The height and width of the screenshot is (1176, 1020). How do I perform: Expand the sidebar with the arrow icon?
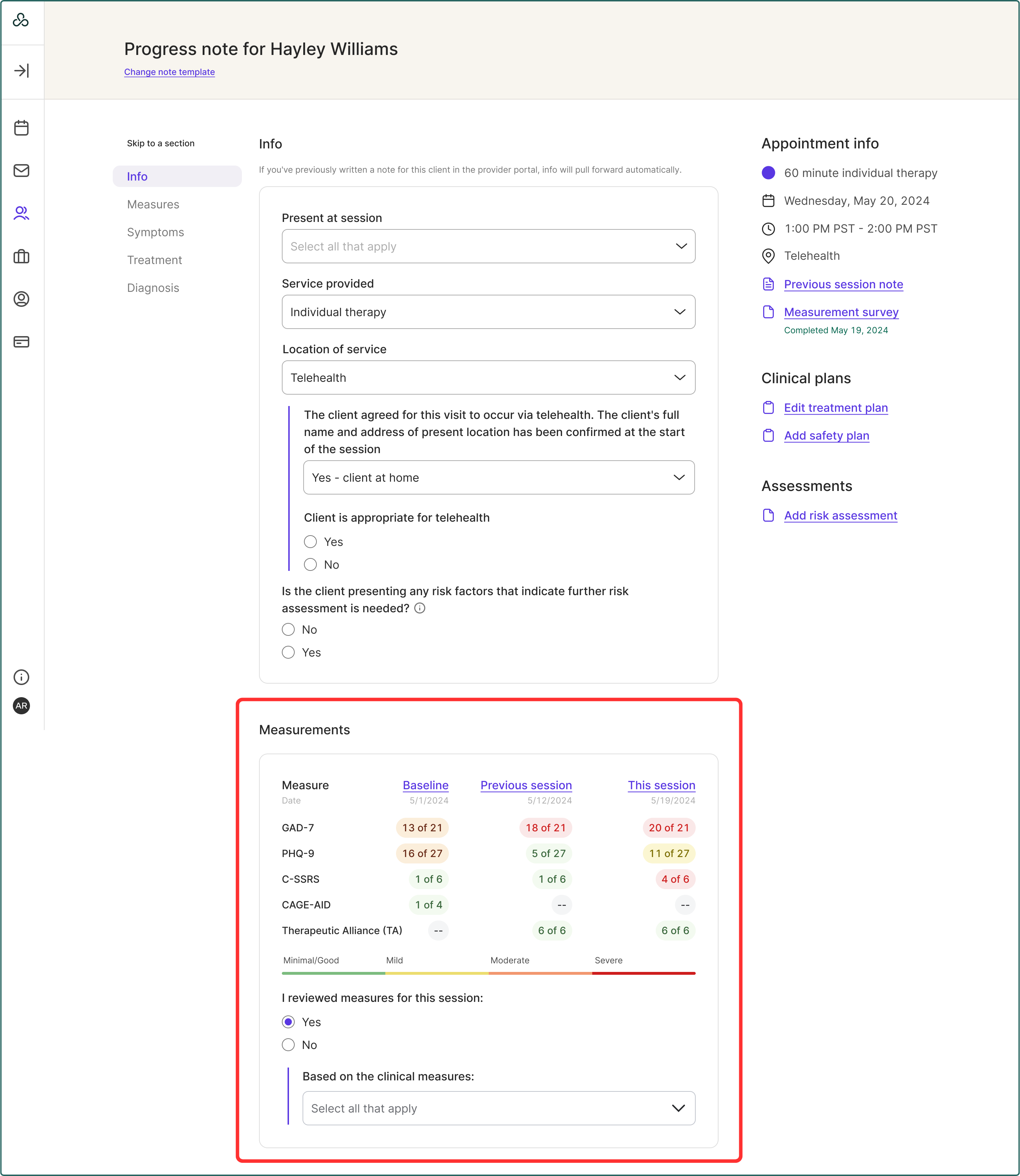21,71
